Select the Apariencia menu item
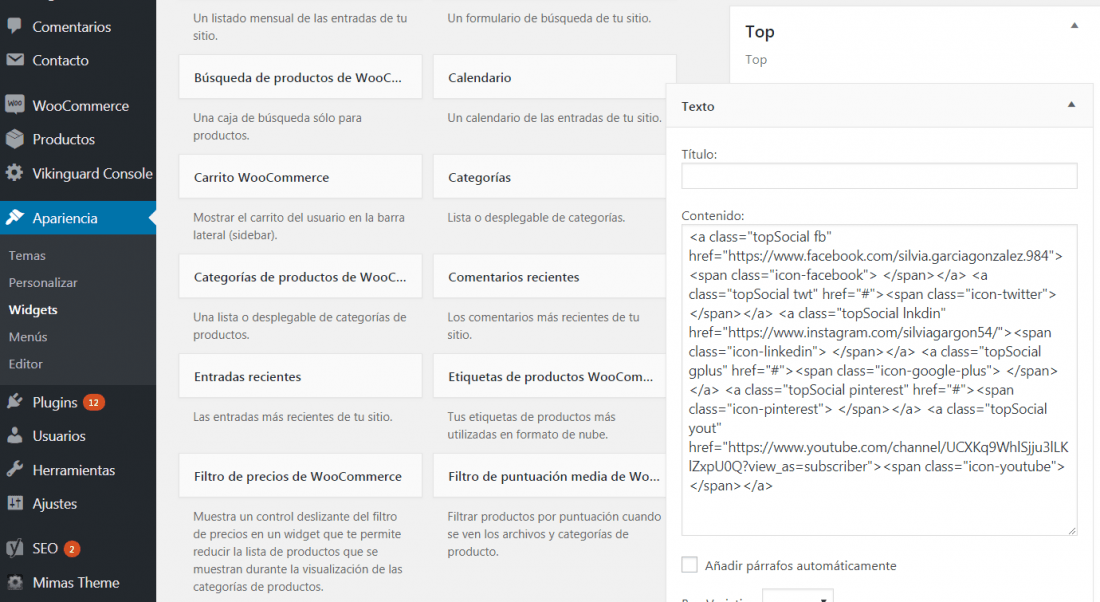The height and width of the screenshot is (602, 1100). tap(78, 218)
